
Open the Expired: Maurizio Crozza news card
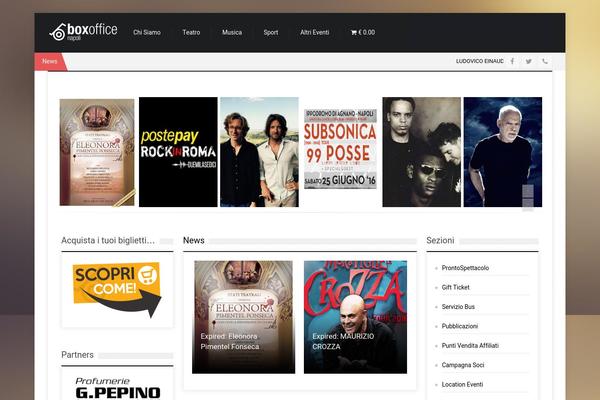tap(355, 317)
